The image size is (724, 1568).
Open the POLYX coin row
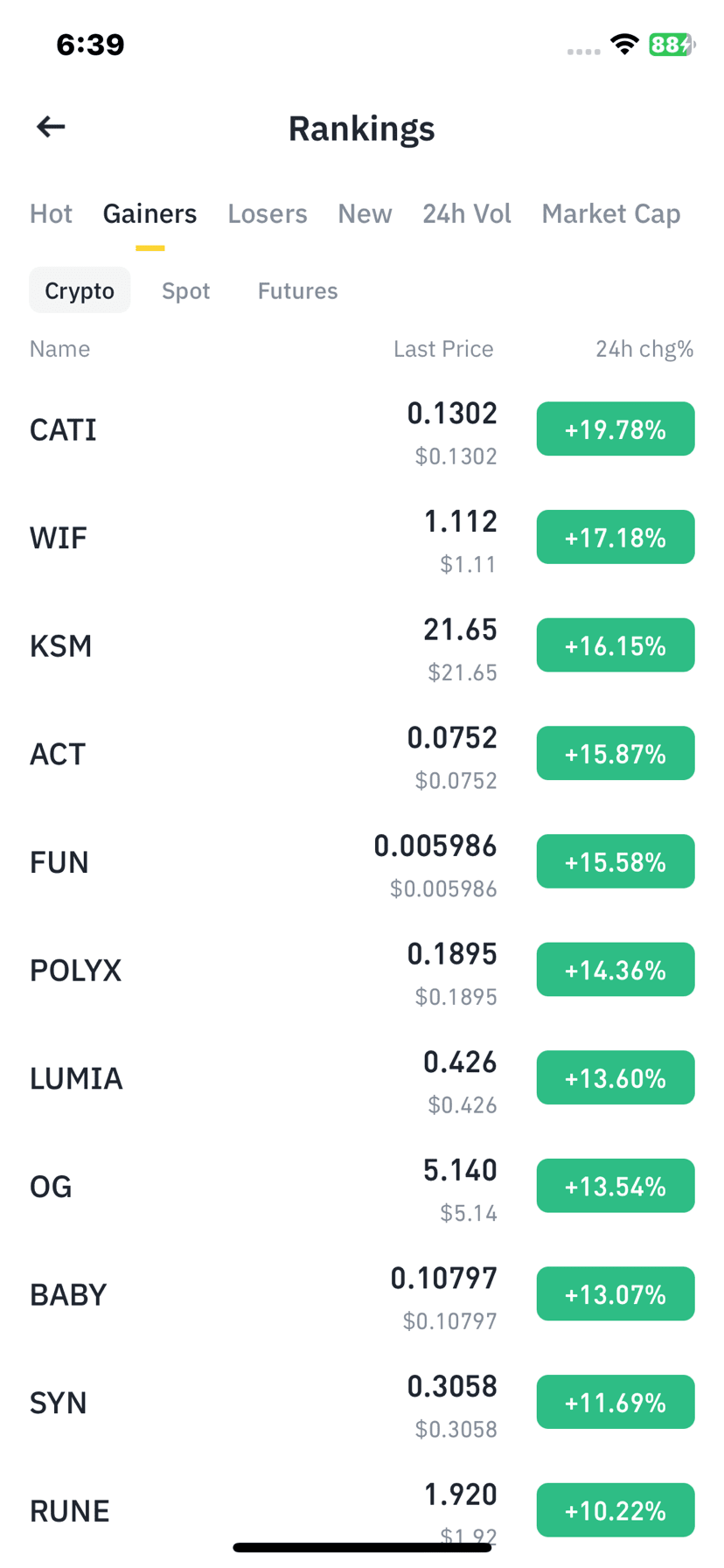tap(362, 971)
